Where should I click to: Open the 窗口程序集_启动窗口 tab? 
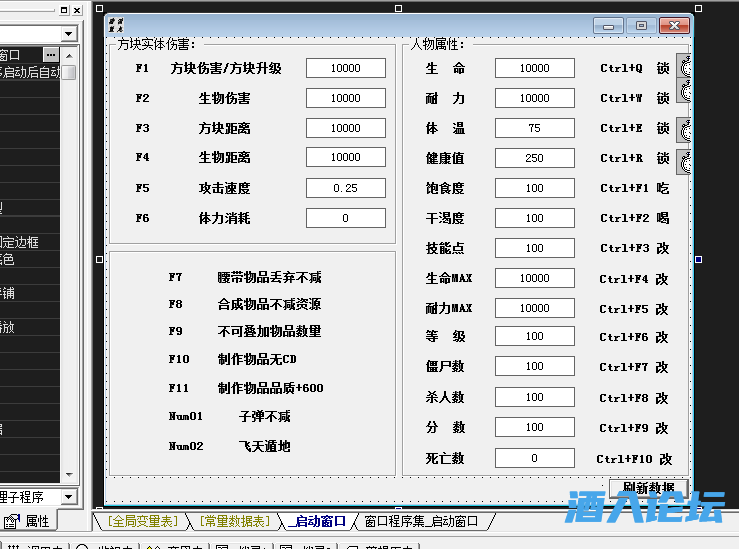click(421, 521)
